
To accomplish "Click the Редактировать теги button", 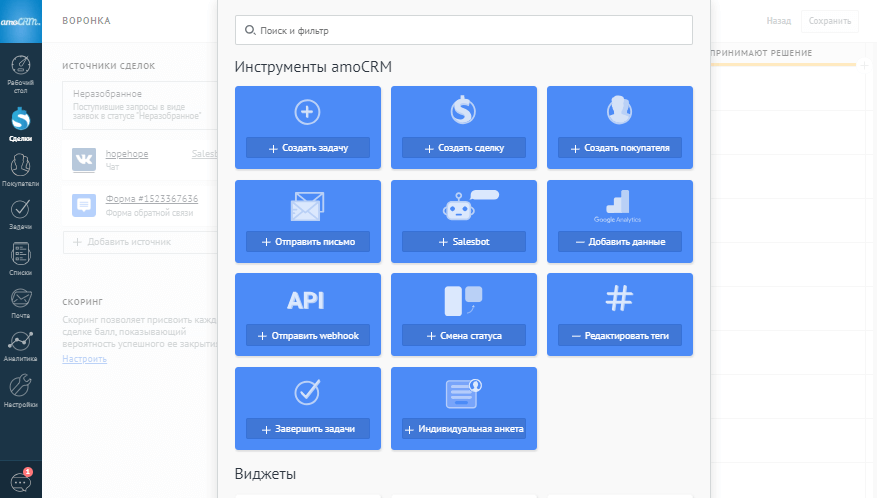I will point(620,336).
